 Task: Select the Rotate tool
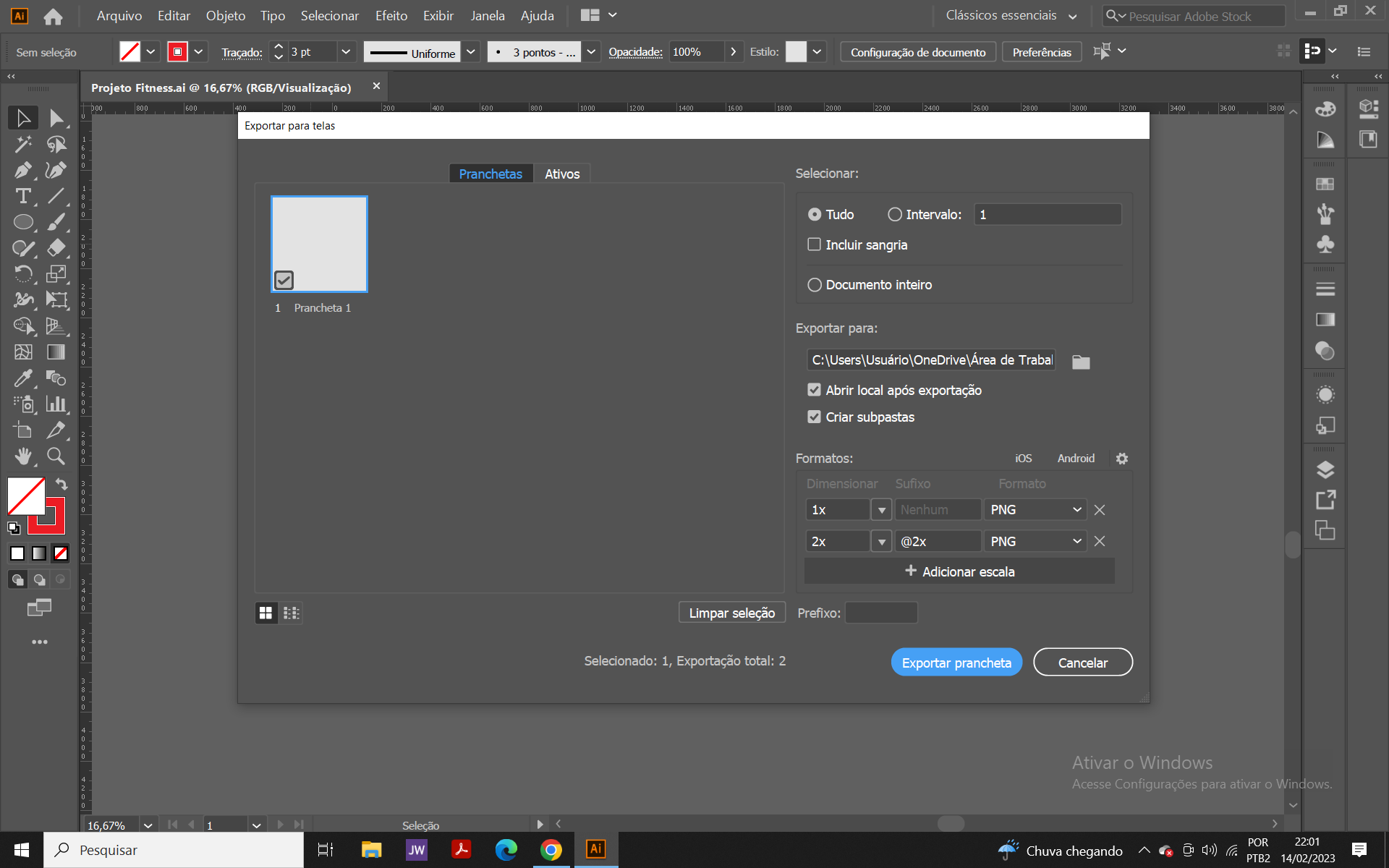click(x=23, y=274)
